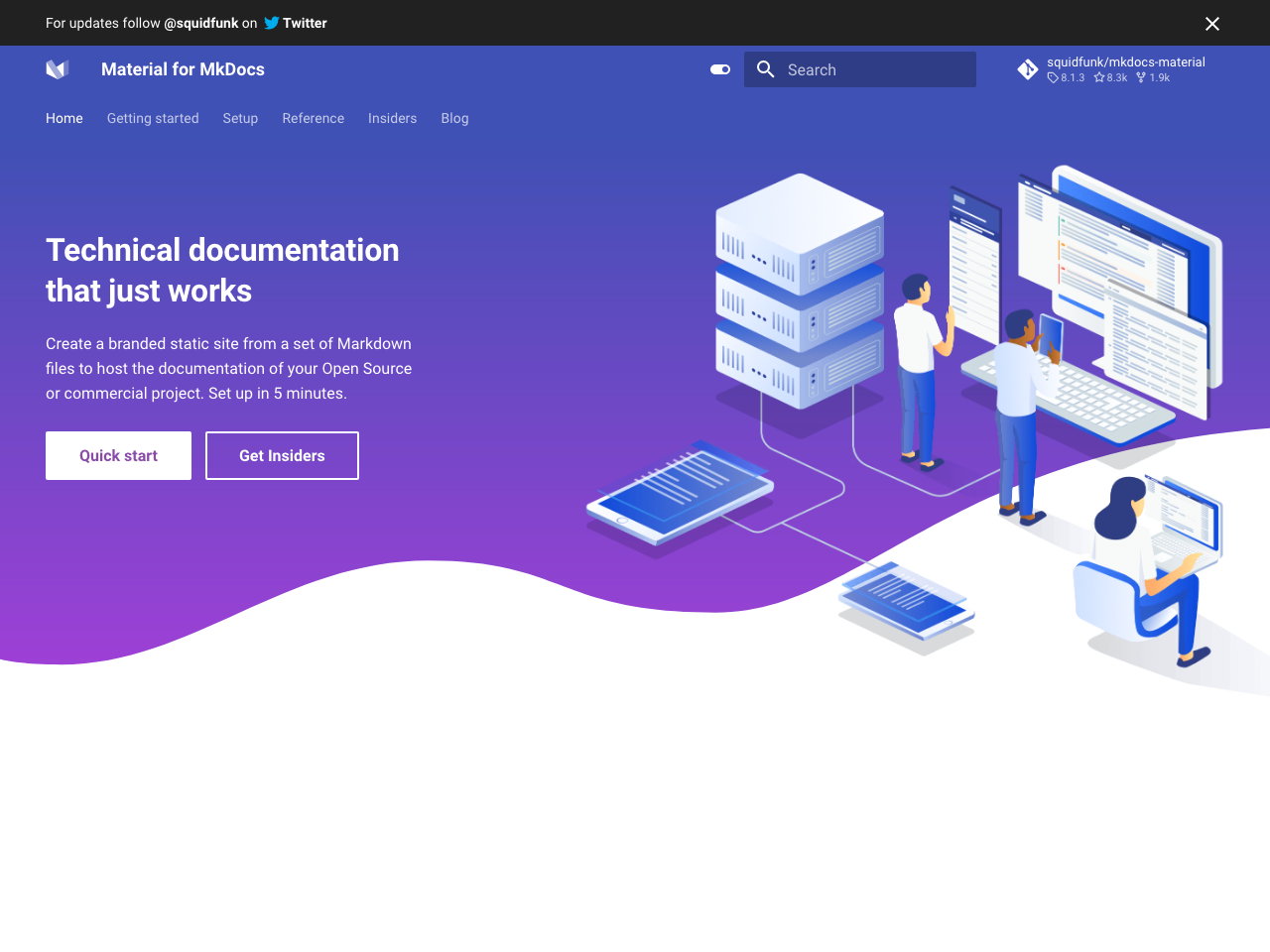
Task: Toggle the dark mode switch
Action: pyautogui.click(x=719, y=69)
